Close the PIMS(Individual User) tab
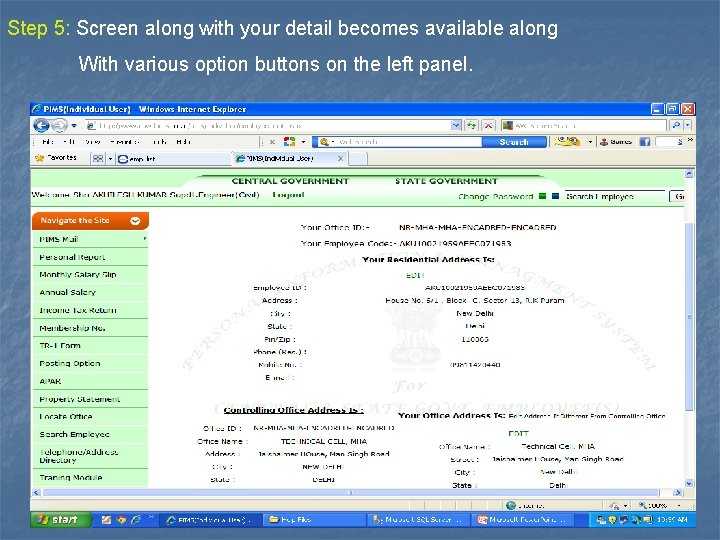The width and height of the screenshot is (720, 540). (340, 158)
